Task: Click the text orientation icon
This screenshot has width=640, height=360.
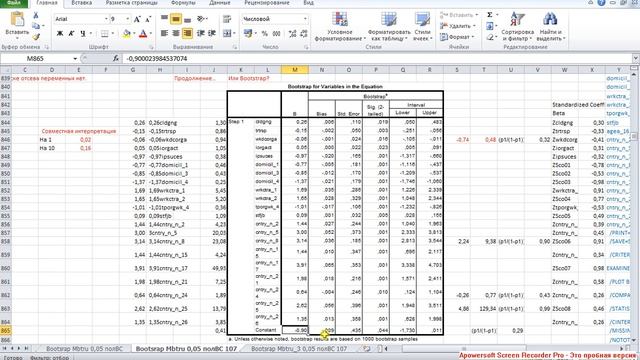Action: [200, 19]
